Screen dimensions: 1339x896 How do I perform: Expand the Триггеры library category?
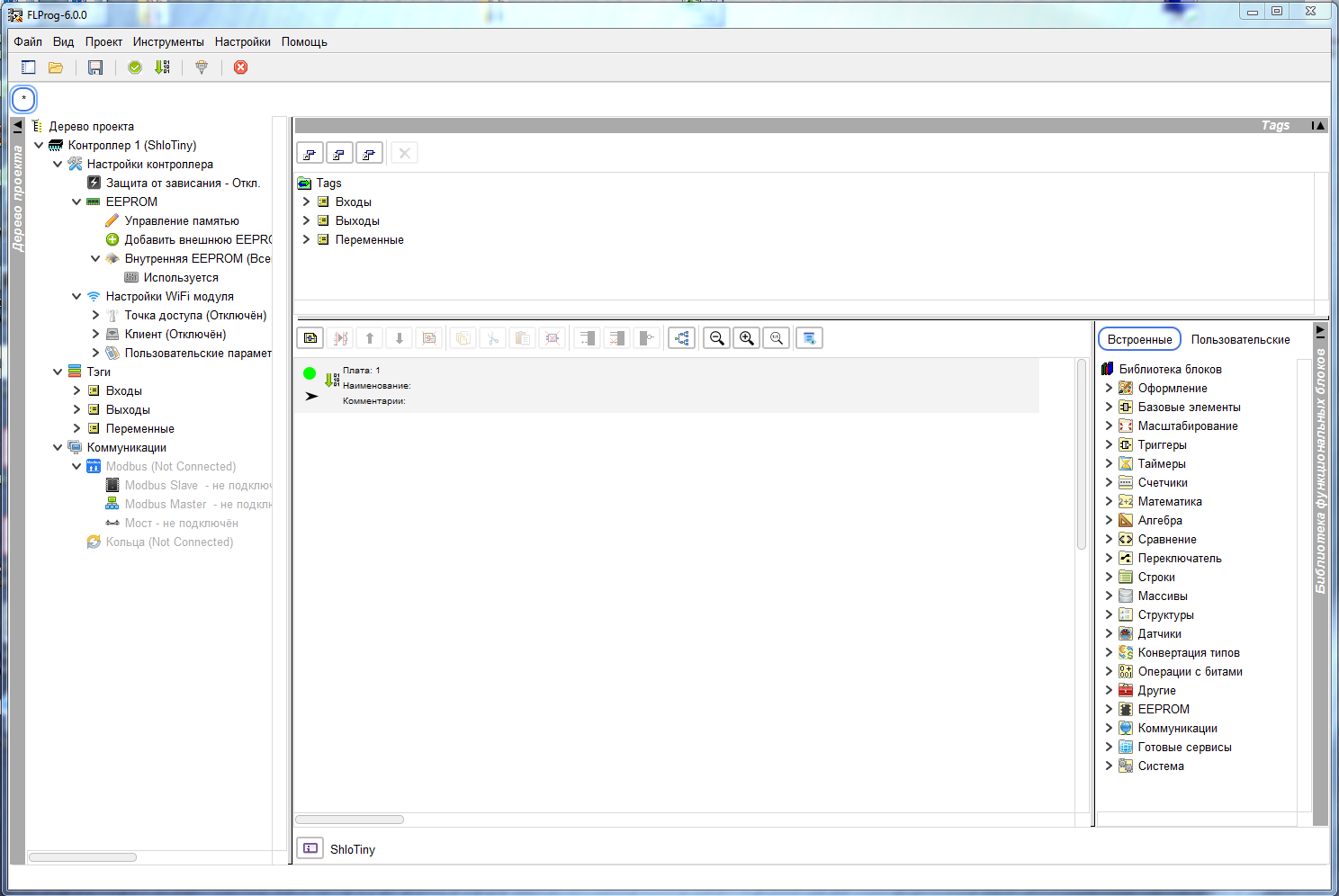pyautogui.click(x=1109, y=444)
